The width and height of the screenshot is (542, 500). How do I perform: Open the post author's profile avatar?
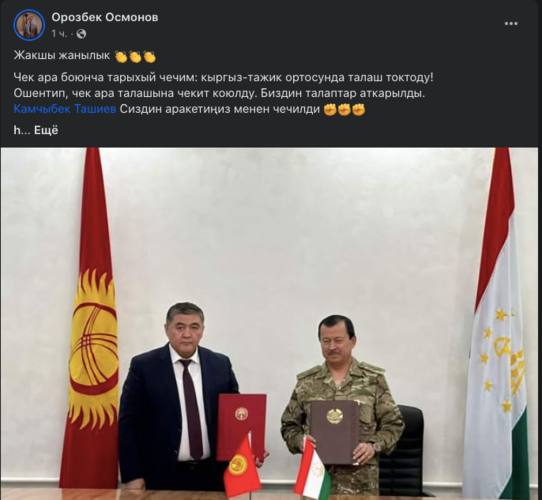coord(29,25)
